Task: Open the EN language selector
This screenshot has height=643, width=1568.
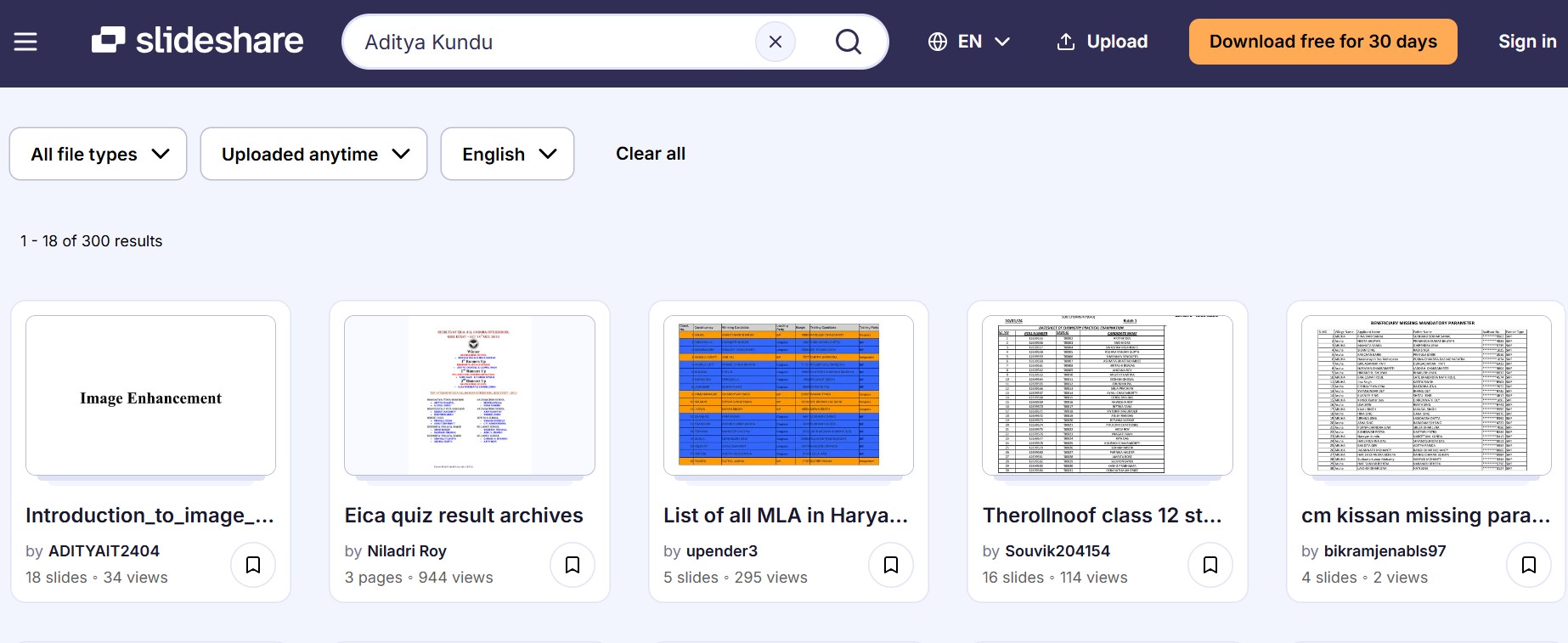Action: pos(969,42)
